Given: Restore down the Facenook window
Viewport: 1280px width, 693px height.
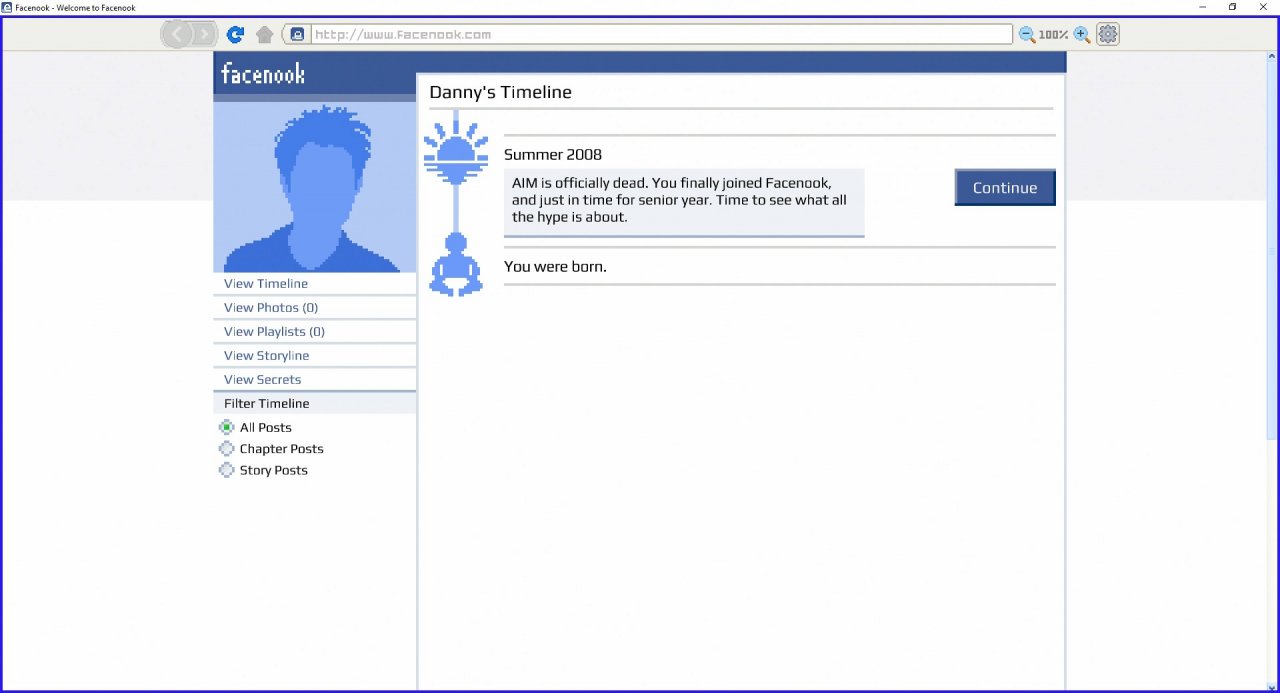Looking at the screenshot, I should coord(1233,7).
